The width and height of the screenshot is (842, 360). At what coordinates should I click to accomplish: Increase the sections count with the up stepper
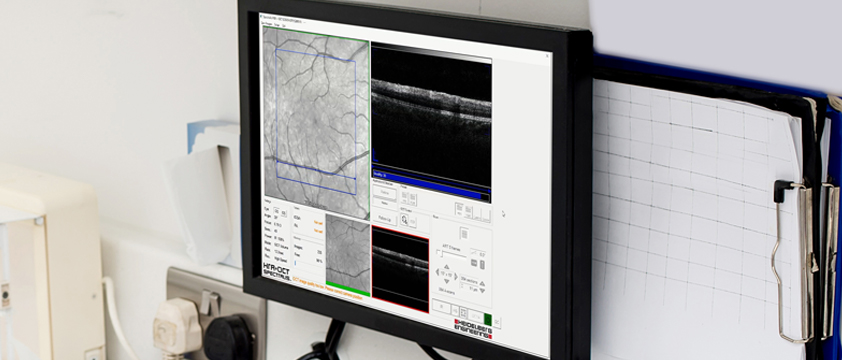point(482,283)
